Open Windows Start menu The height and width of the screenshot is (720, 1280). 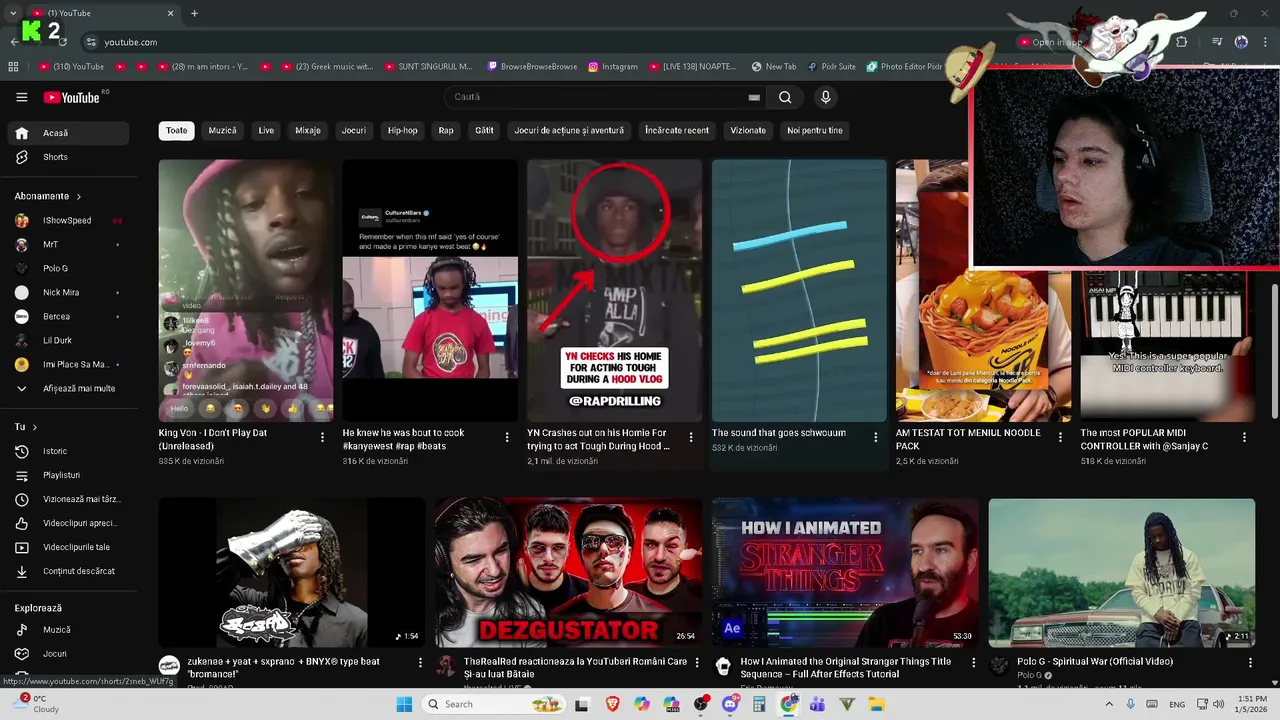pyautogui.click(x=404, y=704)
